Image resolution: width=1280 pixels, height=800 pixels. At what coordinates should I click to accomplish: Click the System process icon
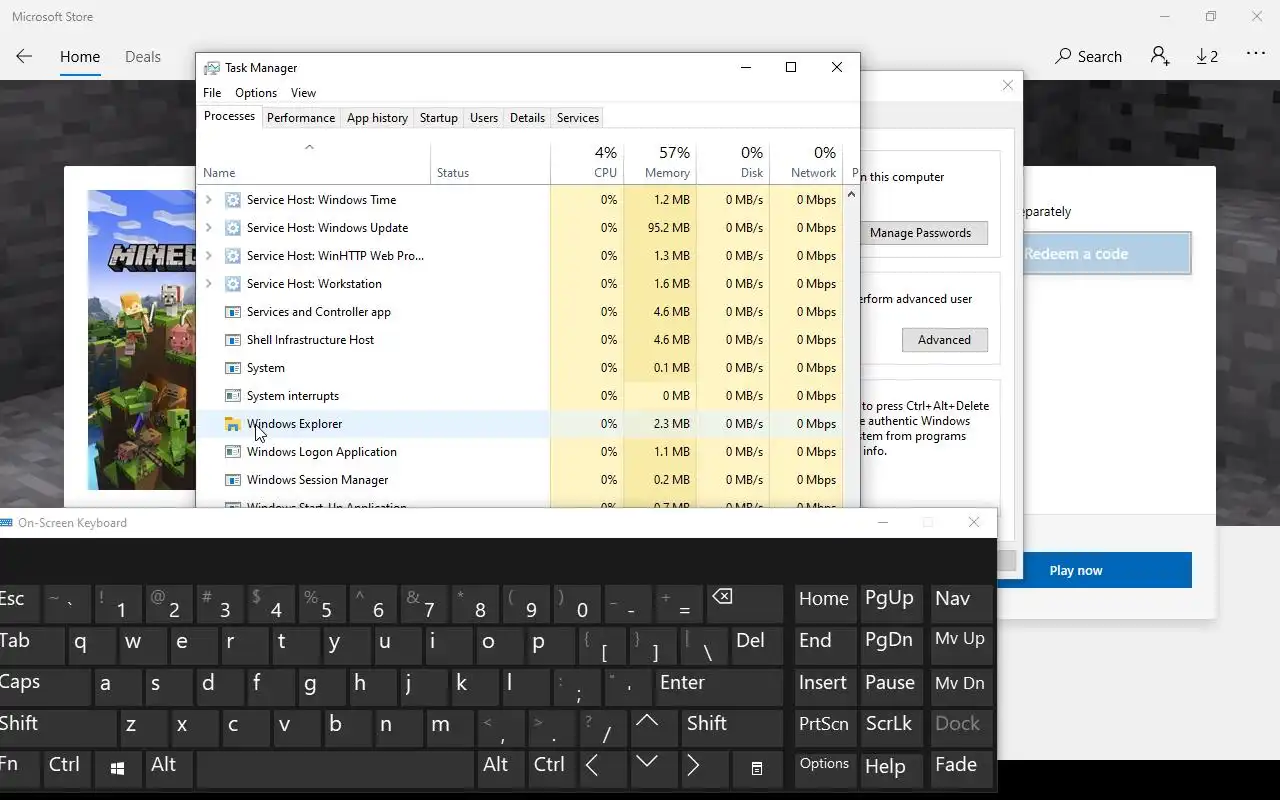click(x=233, y=368)
